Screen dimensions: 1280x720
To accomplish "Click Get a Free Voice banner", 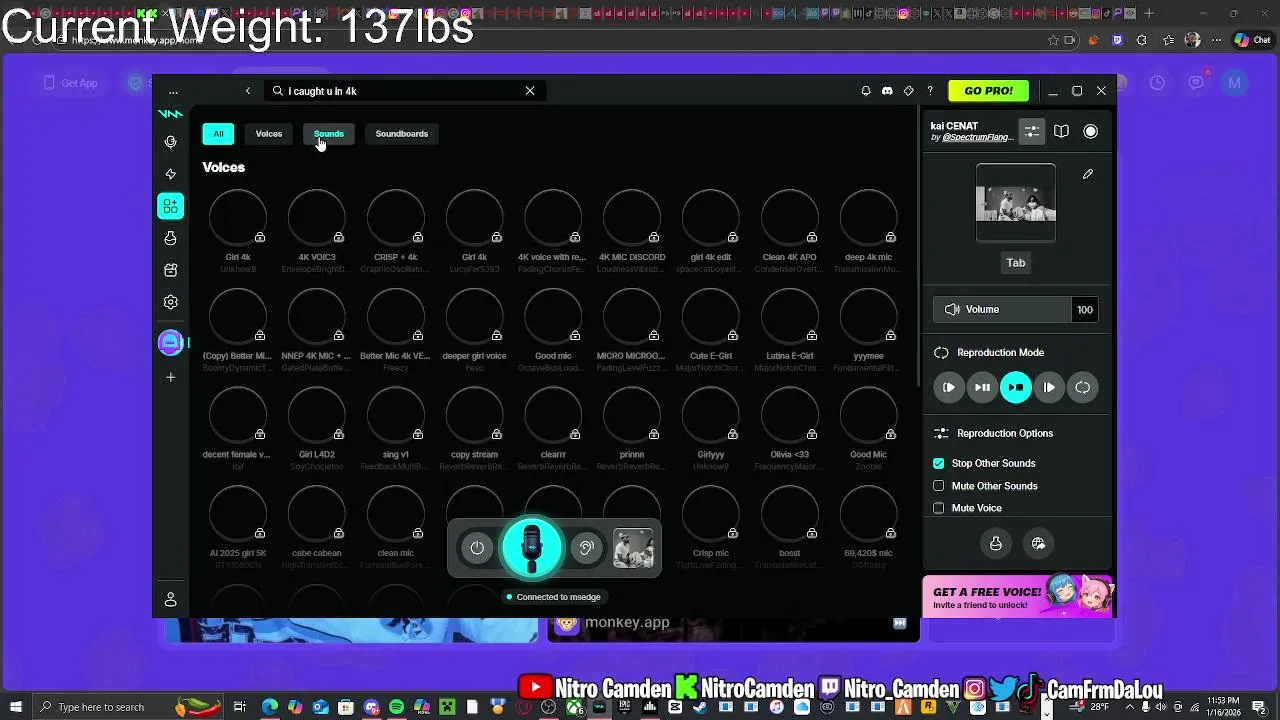I will [1018, 597].
